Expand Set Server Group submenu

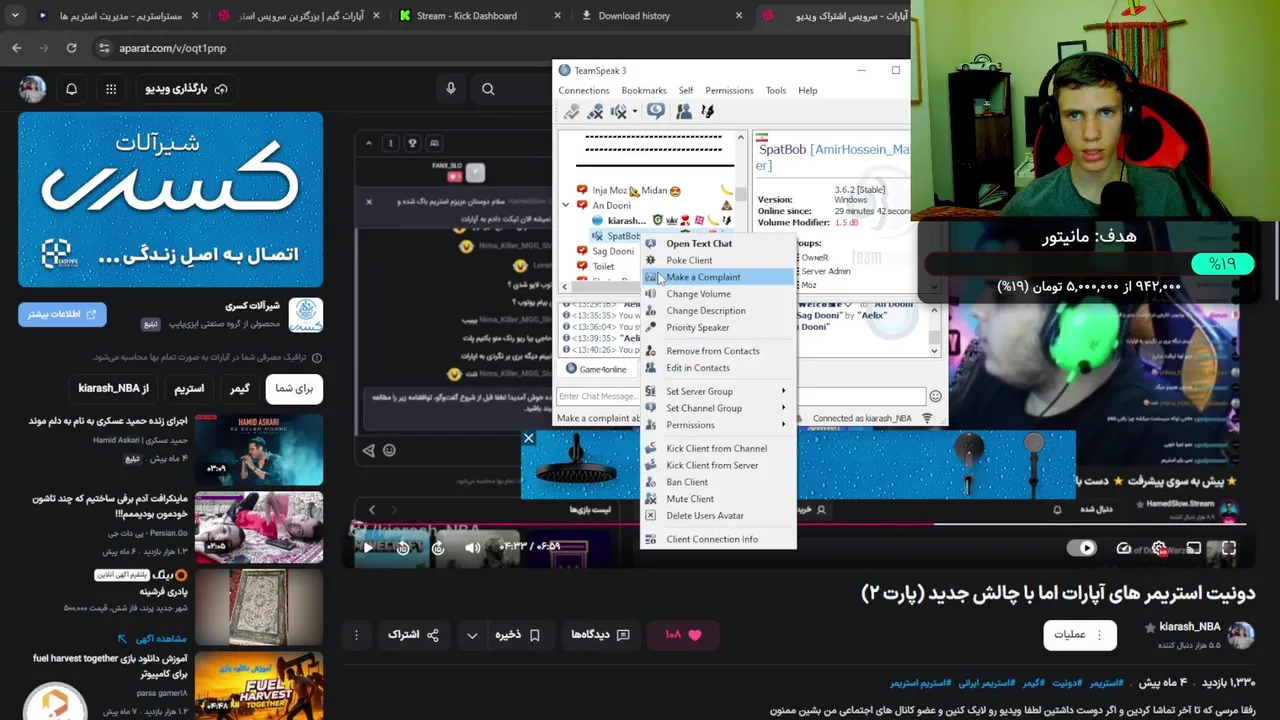718,391
